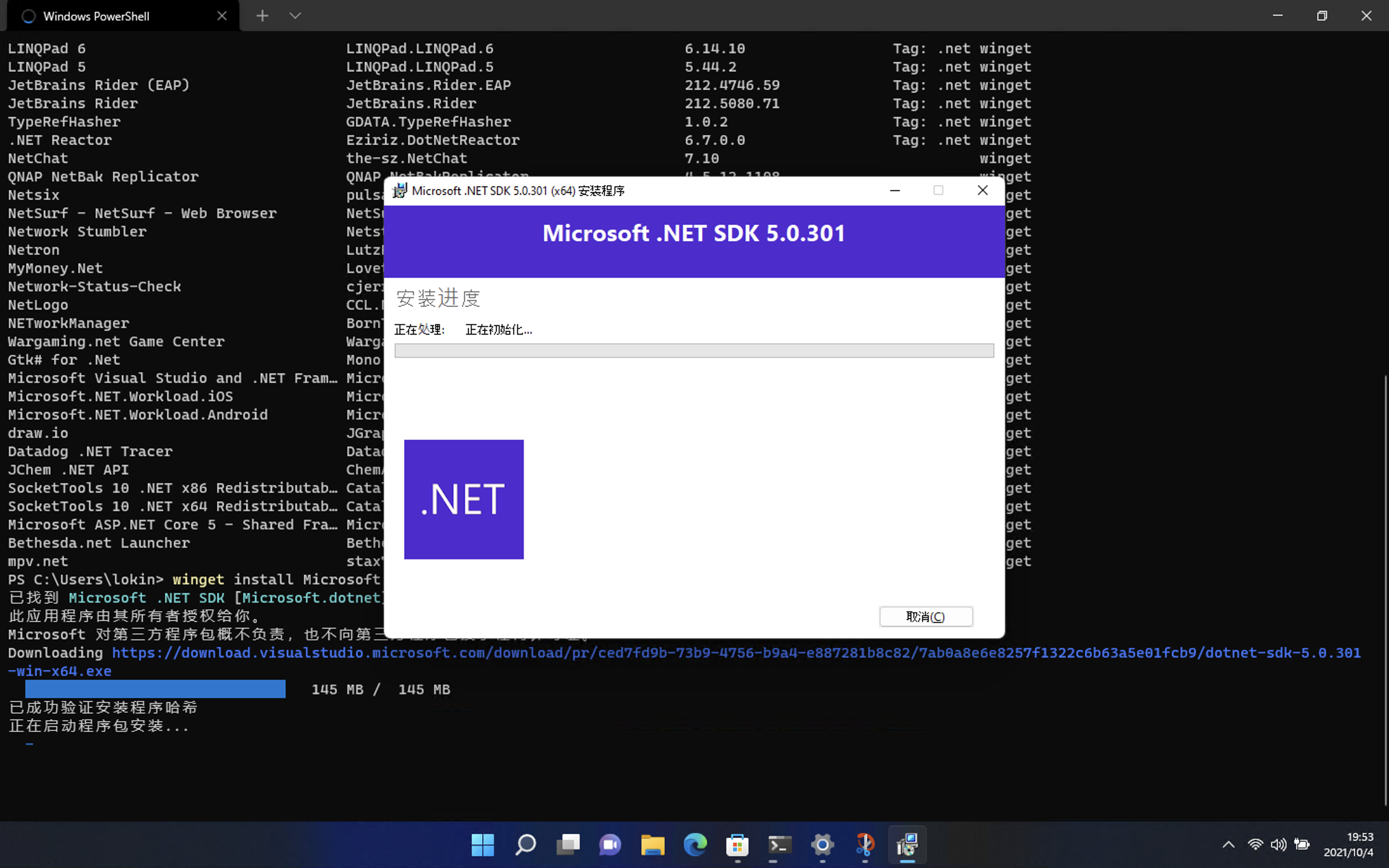Image resolution: width=1389 pixels, height=868 pixels.
Task: Click 'winget' word in the command line
Action: [199, 579]
